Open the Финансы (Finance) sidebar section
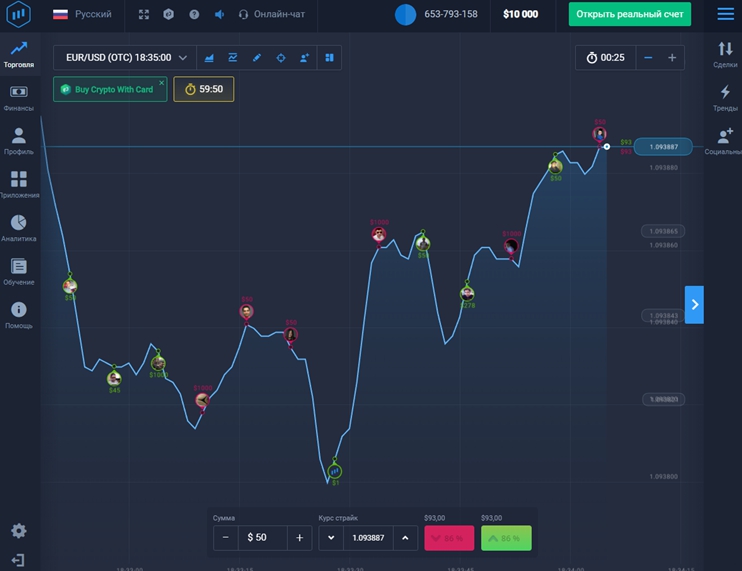Screen dimensions: 742x571 tap(18, 97)
